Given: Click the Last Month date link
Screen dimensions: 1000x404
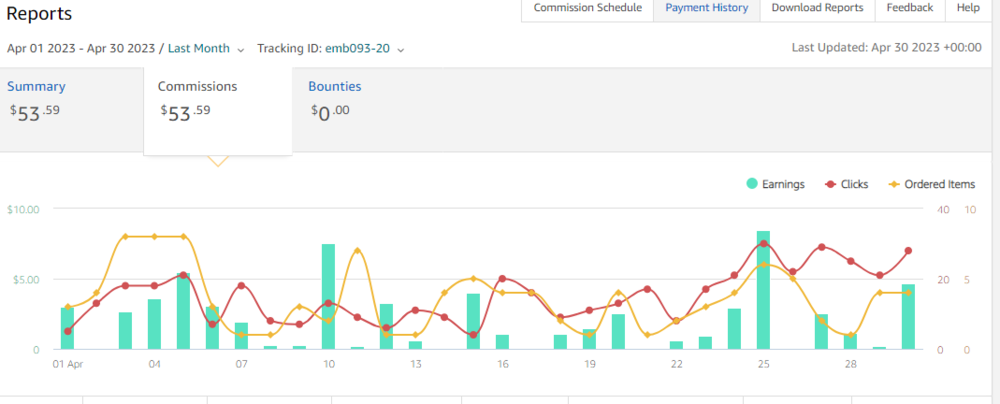Looking at the screenshot, I should pyautogui.click(x=198, y=48).
